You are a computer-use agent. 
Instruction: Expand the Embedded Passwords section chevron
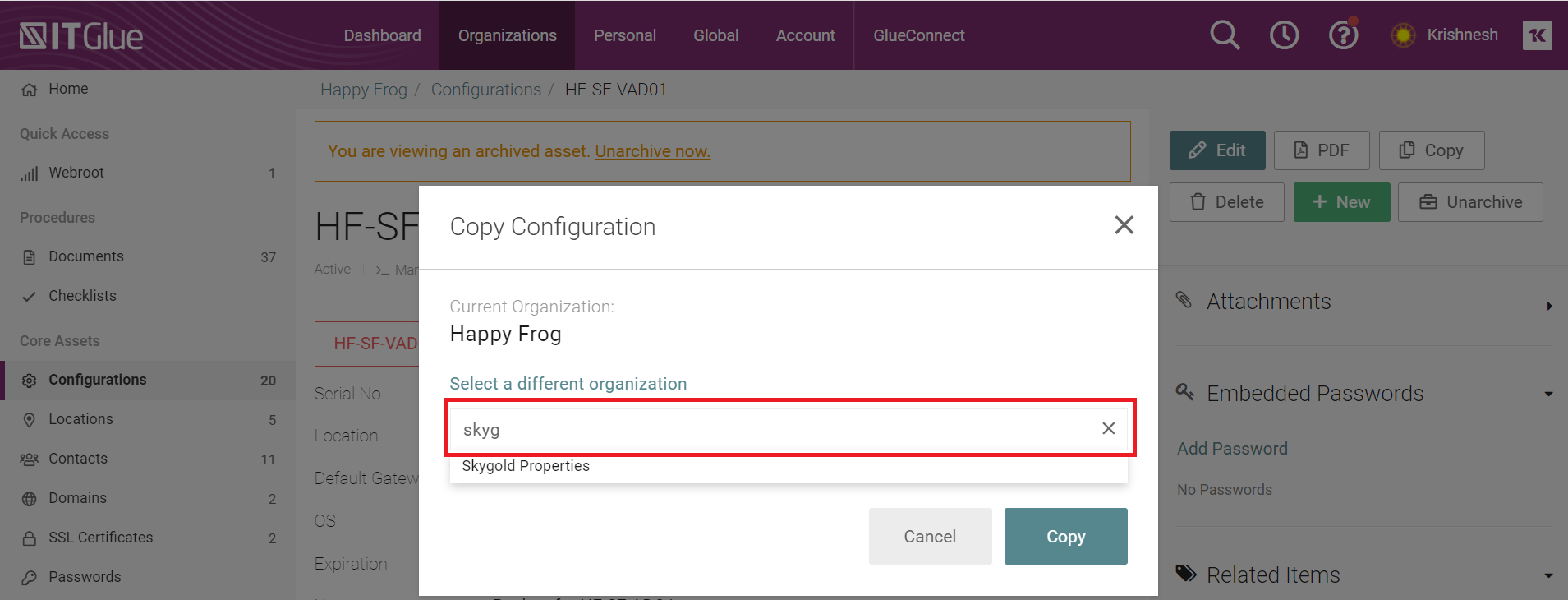tap(1547, 393)
